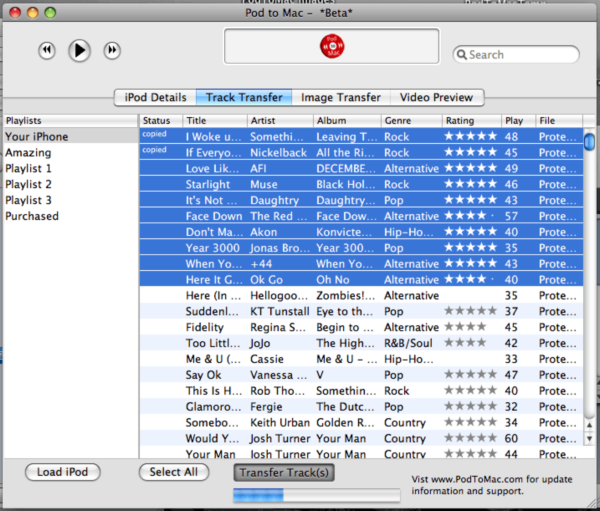
Task: Sort by the File column header
Action: 559,121
